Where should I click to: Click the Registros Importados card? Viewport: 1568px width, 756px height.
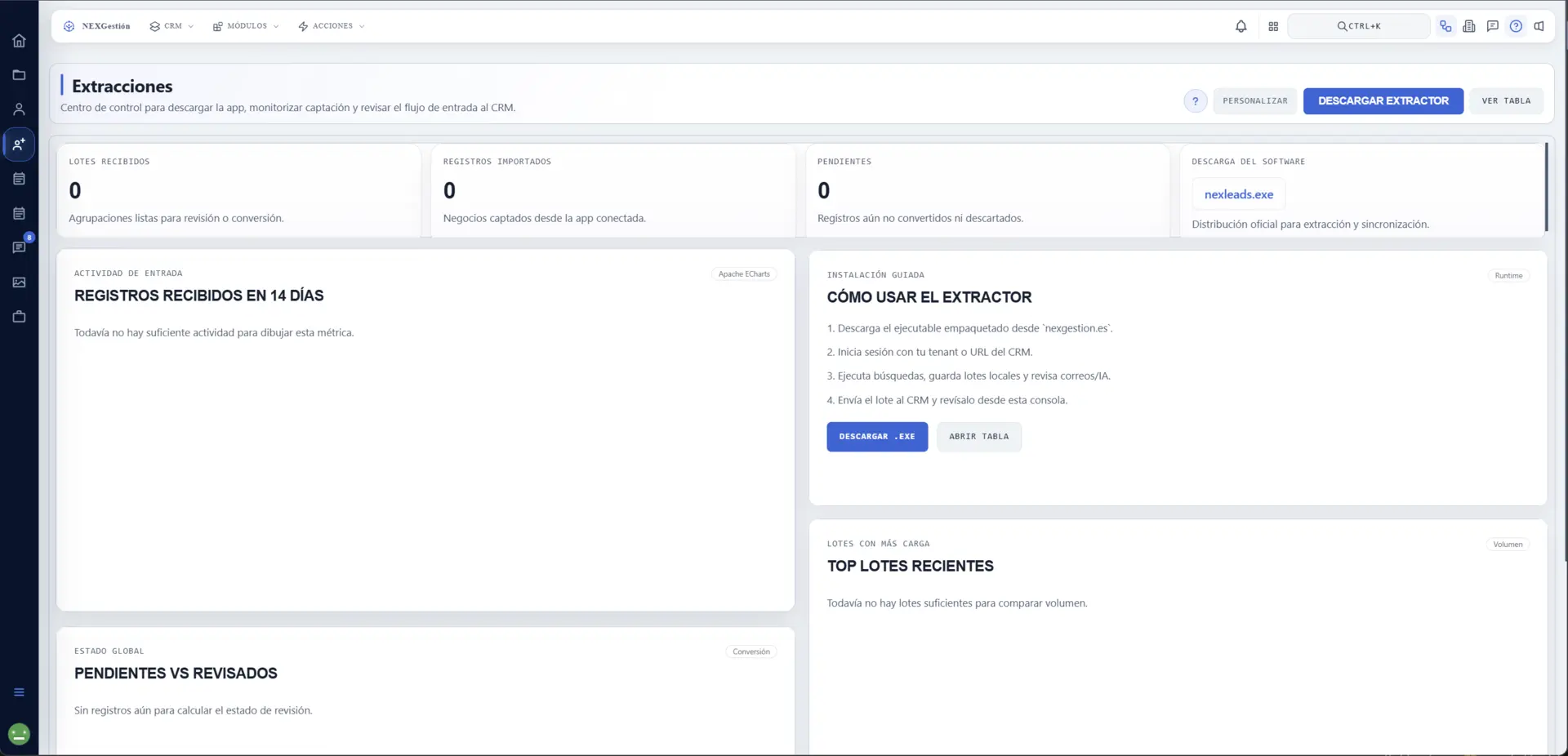click(x=612, y=191)
